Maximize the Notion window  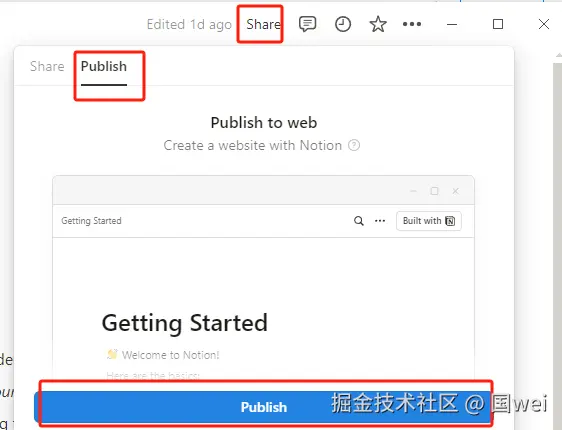[498, 24]
